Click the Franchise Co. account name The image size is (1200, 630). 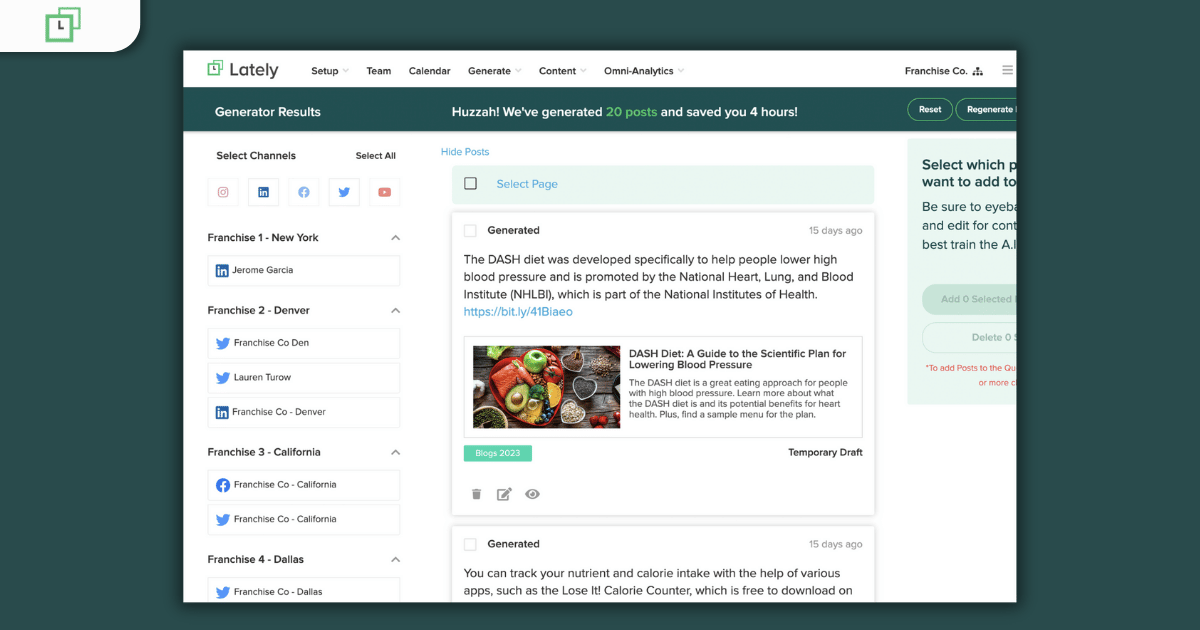936,71
